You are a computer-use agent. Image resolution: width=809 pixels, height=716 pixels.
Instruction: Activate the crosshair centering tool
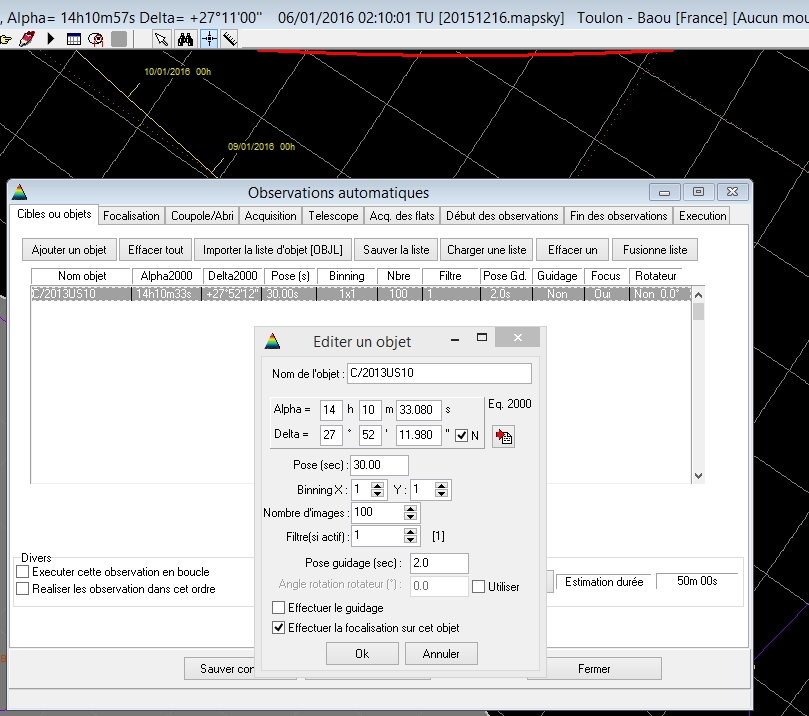(x=208, y=39)
